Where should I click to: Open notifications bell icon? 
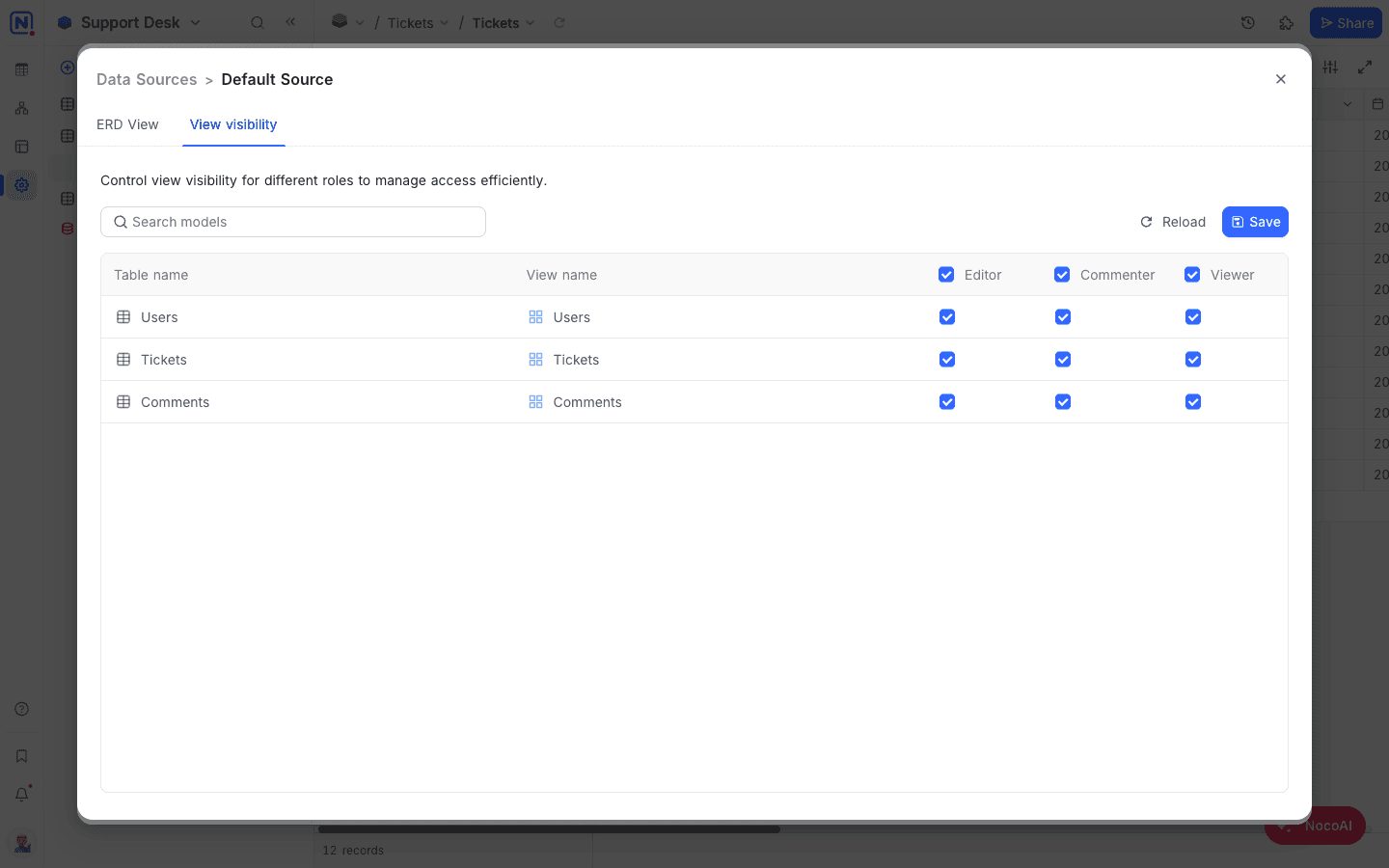(21, 795)
